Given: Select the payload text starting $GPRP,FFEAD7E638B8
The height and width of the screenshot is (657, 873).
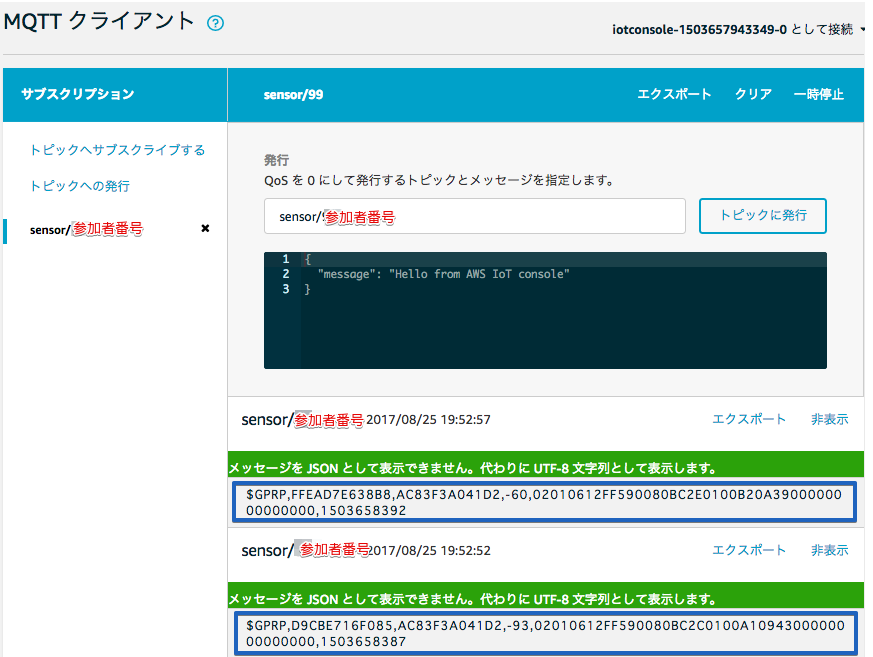Looking at the screenshot, I should (x=544, y=502).
